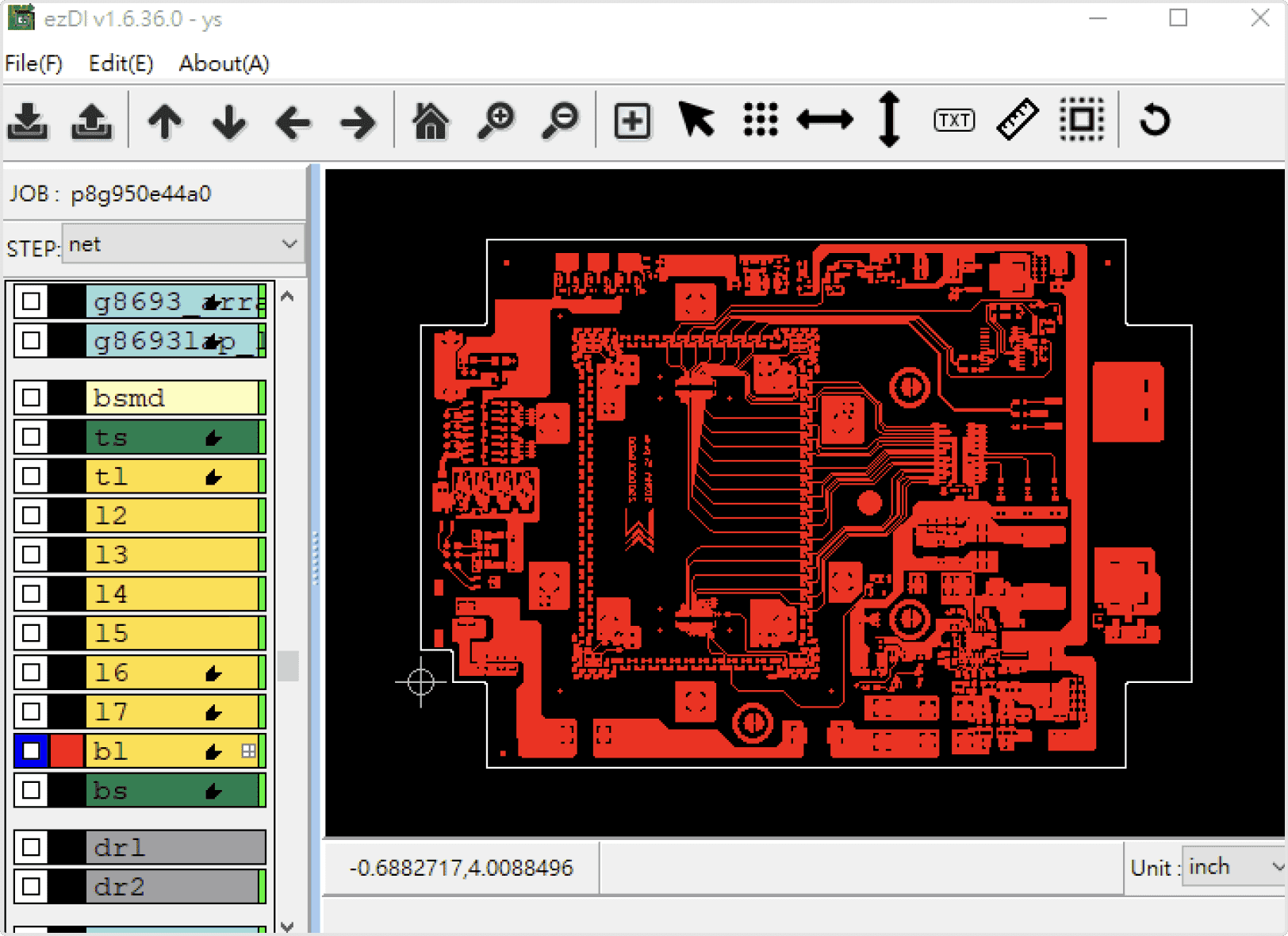Check the l2 layer checkbox

31,515
